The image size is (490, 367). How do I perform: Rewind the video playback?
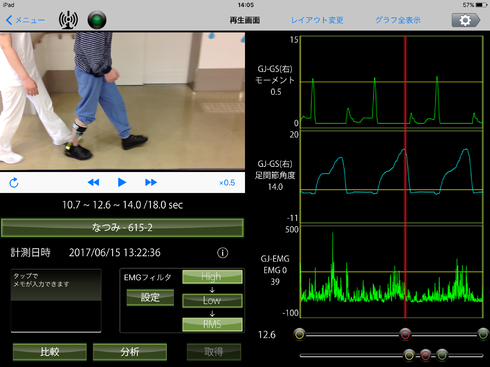click(x=93, y=182)
